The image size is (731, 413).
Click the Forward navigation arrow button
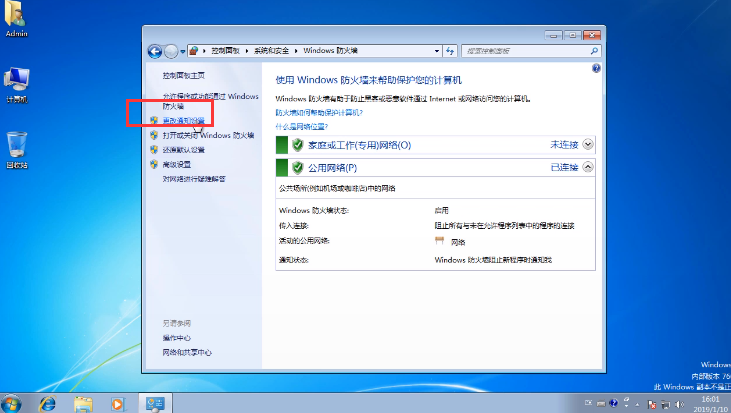click(x=171, y=51)
